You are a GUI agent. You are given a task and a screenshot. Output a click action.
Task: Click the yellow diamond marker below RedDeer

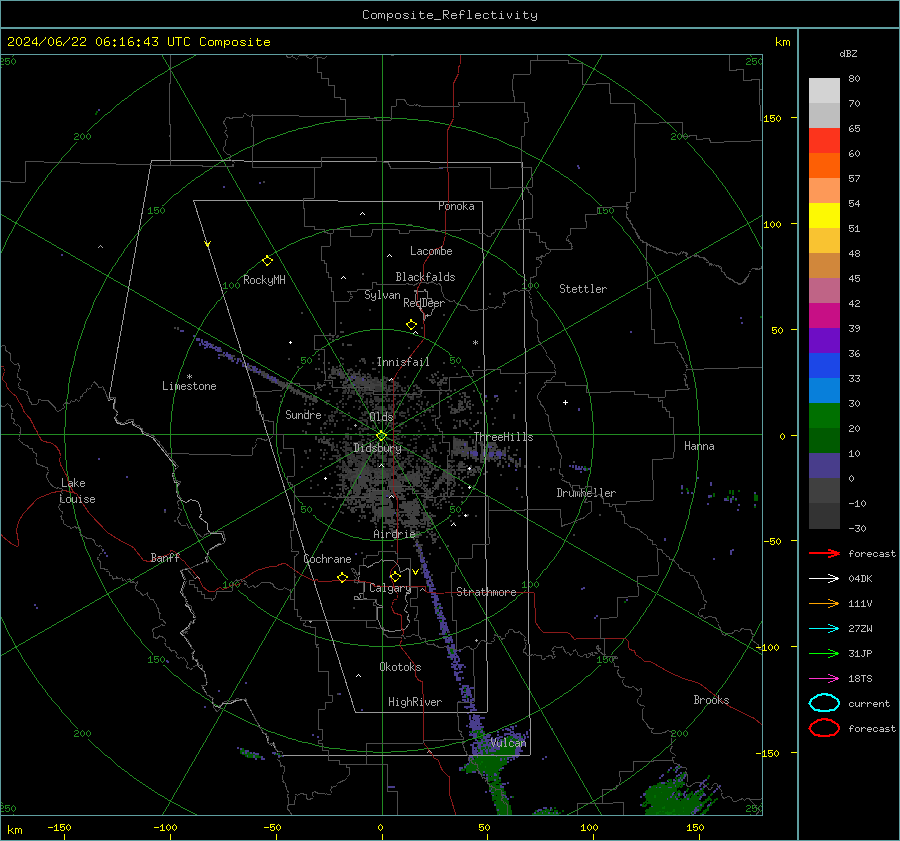pyautogui.click(x=411, y=325)
